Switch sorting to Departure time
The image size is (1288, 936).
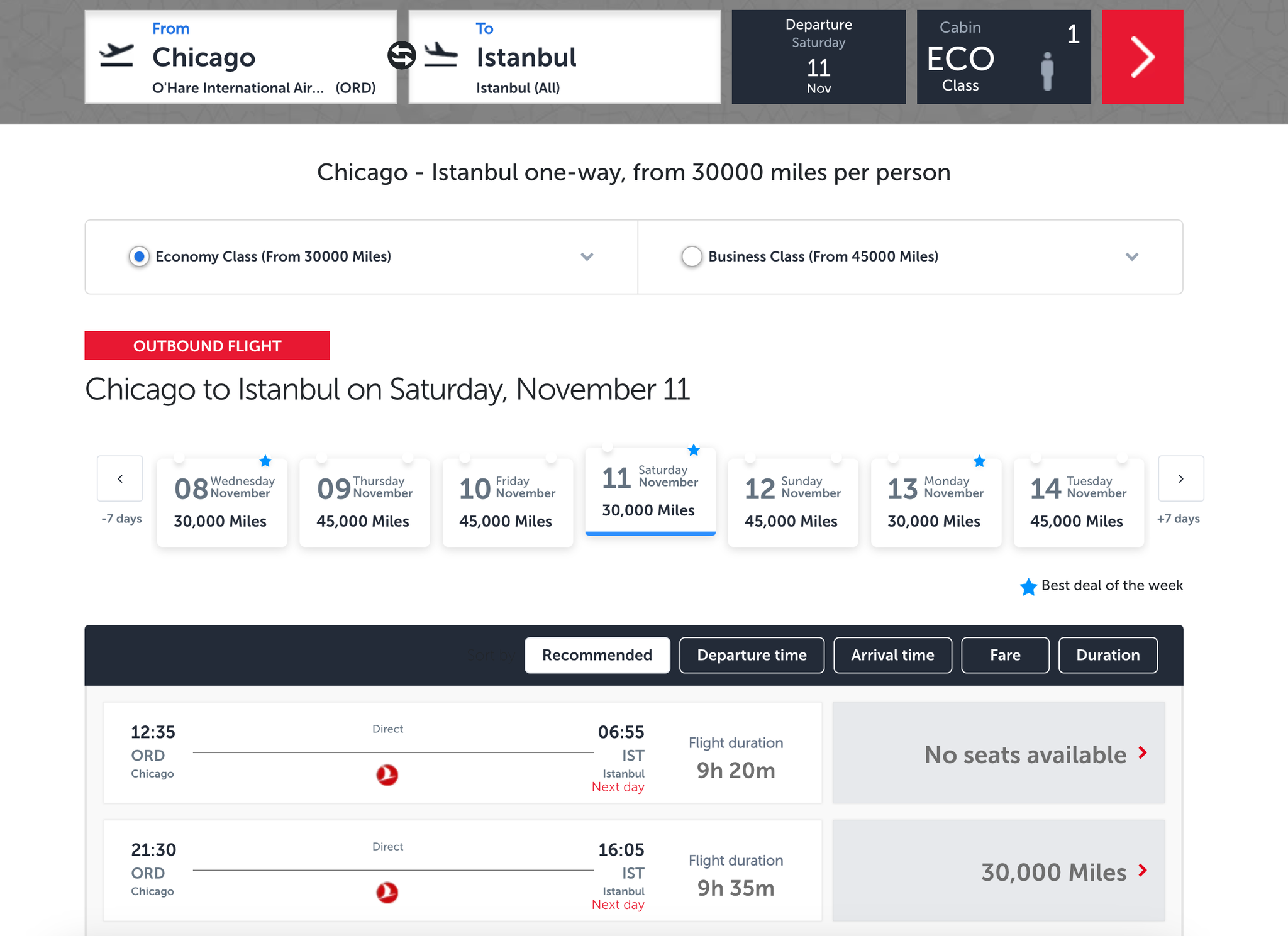tap(752, 655)
